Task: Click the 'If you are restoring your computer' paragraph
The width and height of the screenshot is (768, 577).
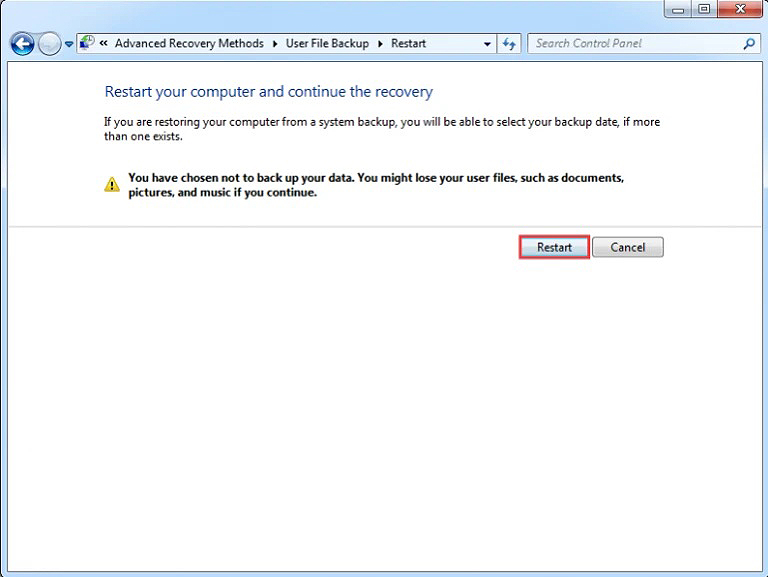Action: coord(382,129)
